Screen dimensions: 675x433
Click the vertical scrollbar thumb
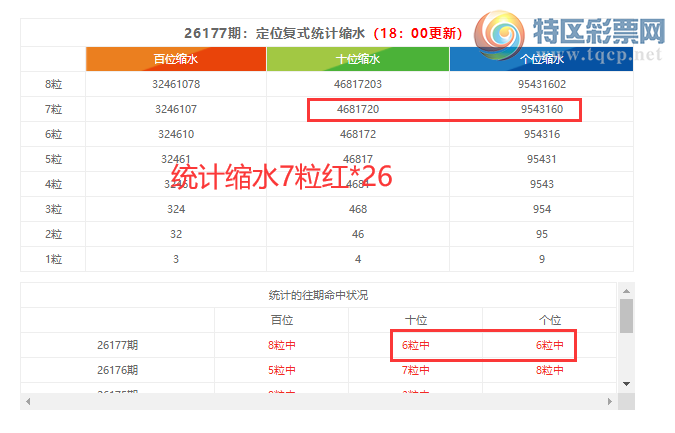point(626,316)
